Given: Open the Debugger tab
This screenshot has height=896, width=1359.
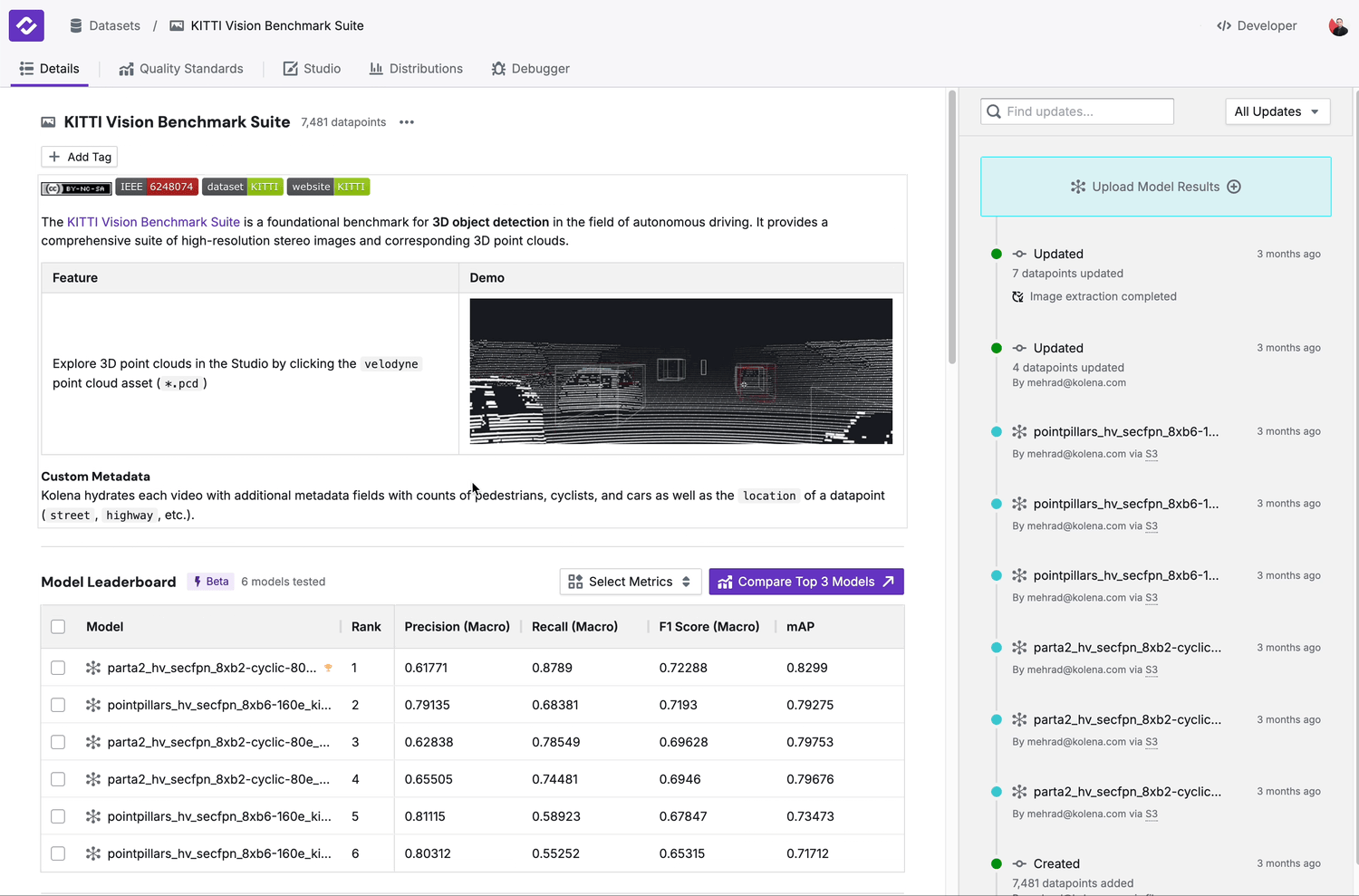Looking at the screenshot, I should 530,69.
